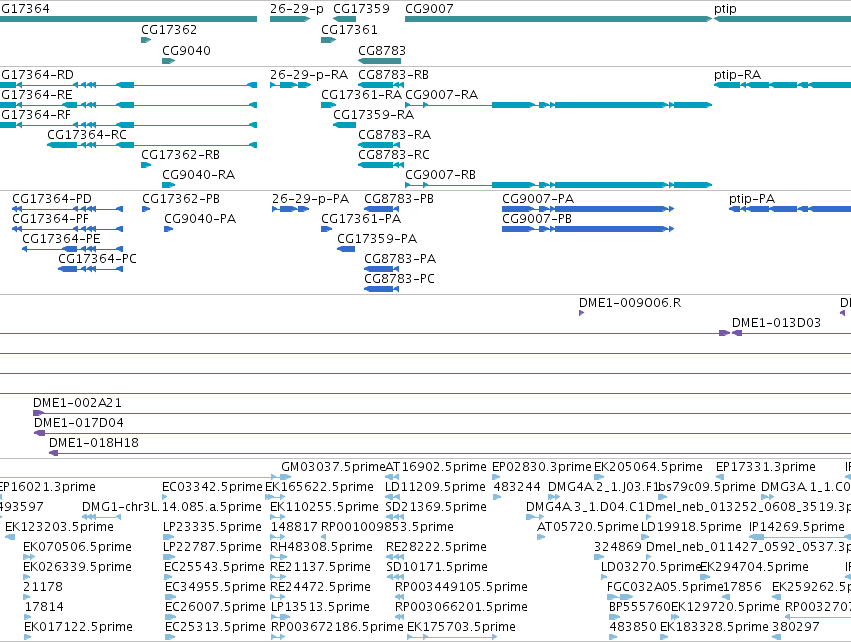Click EST EK017122.5prime

78,627
